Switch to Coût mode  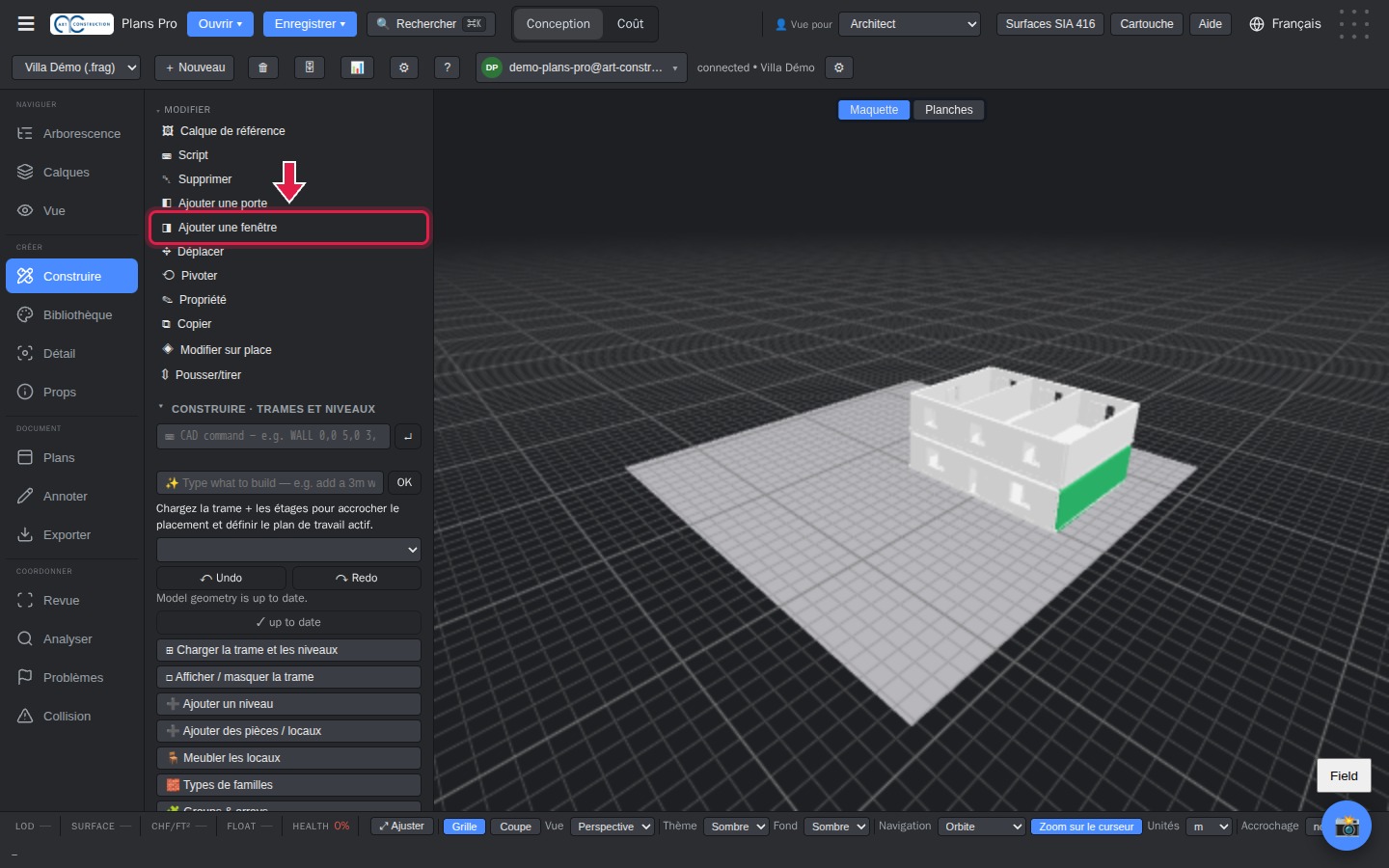[x=630, y=24]
